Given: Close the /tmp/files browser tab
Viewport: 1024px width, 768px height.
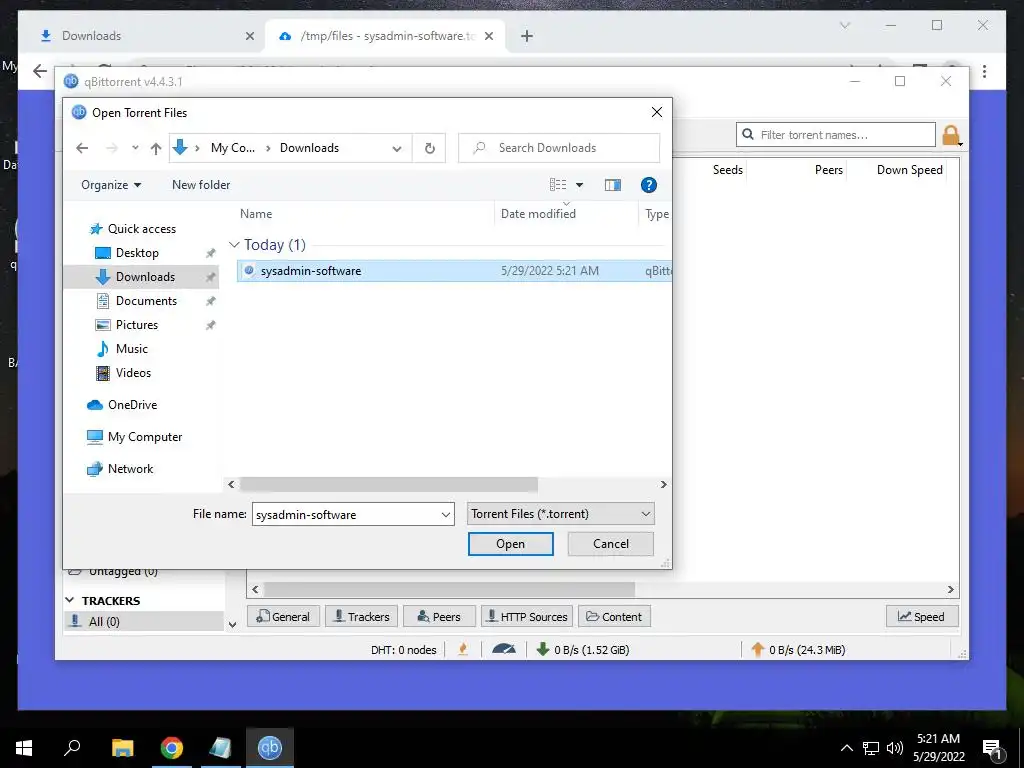Looking at the screenshot, I should point(488,36).
